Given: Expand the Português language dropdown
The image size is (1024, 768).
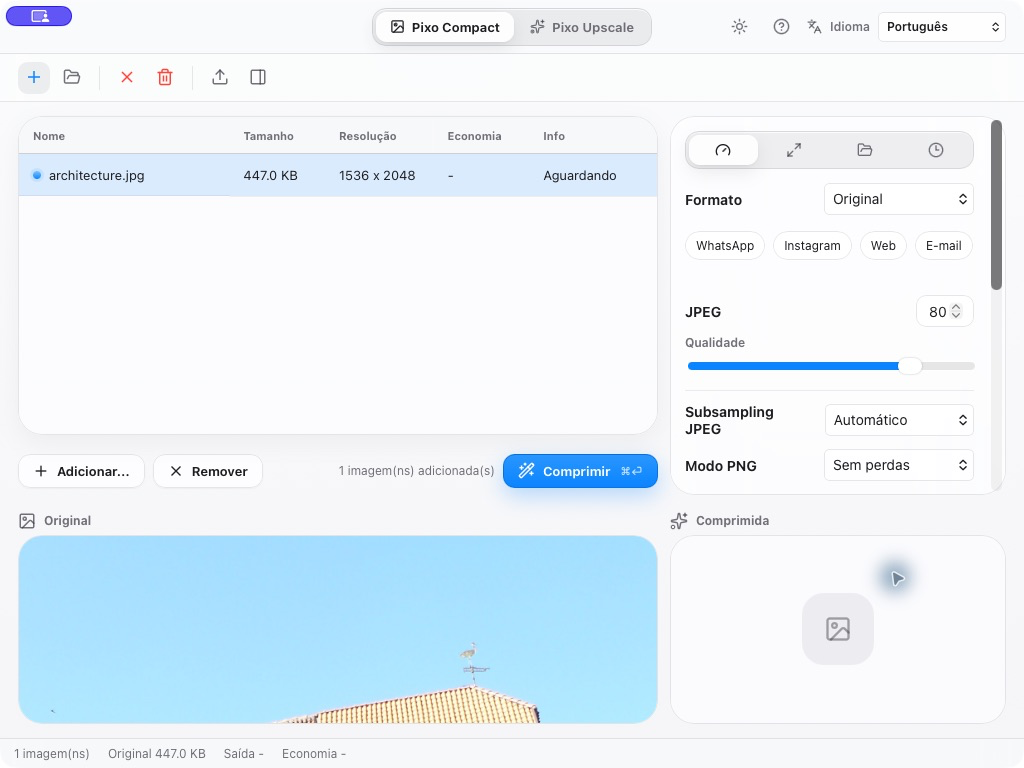Looking at the screenshot, I should [x=942, y=27].
